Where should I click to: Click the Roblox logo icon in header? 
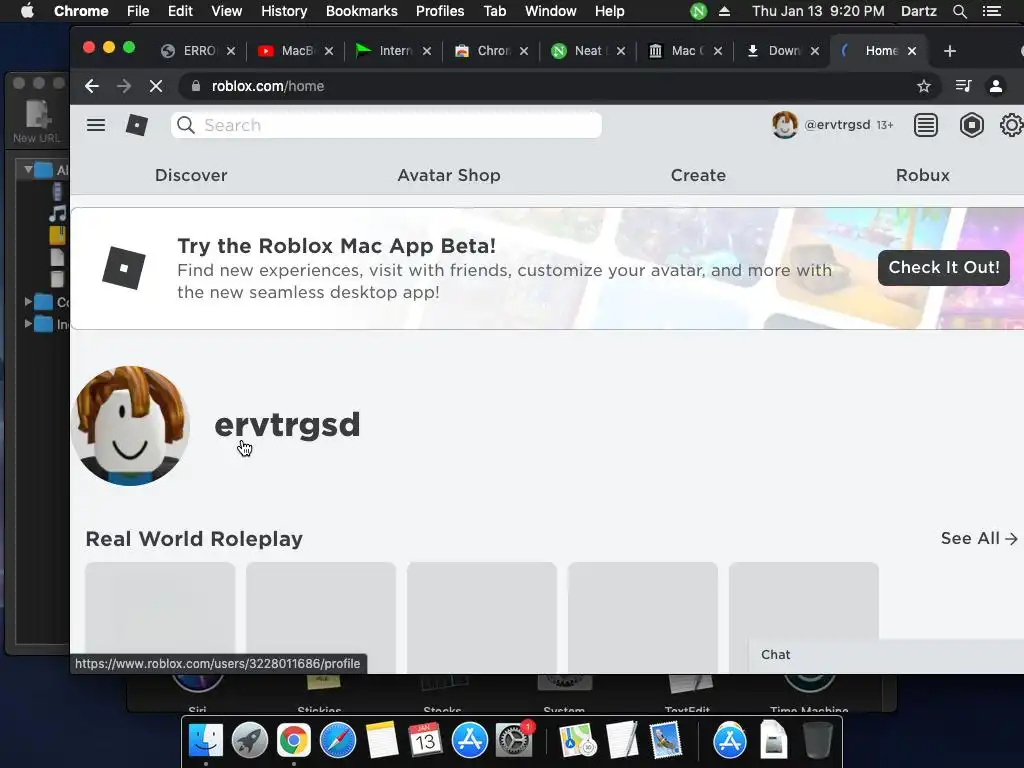(x=136, y=125)
